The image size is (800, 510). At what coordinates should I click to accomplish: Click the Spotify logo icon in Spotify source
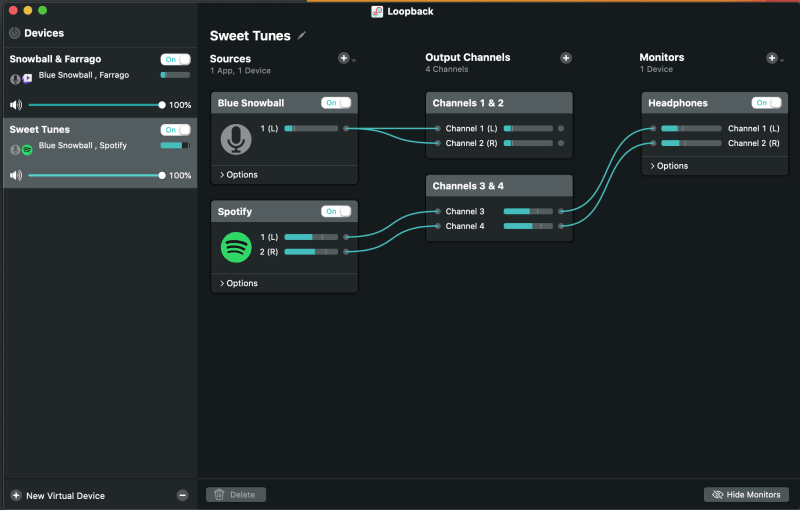tap(236, 247)
